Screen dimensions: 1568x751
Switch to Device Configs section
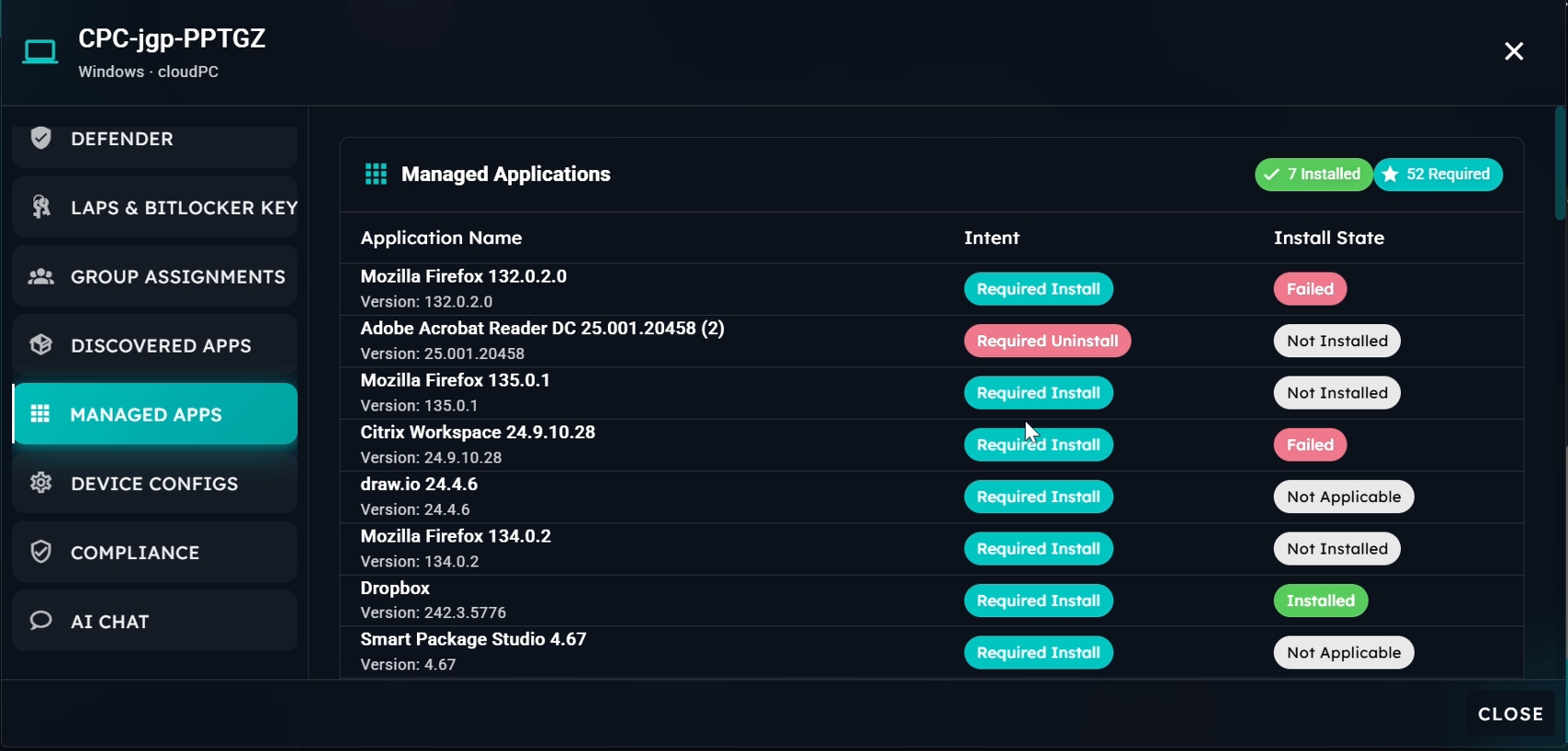(x=154, y=484)
